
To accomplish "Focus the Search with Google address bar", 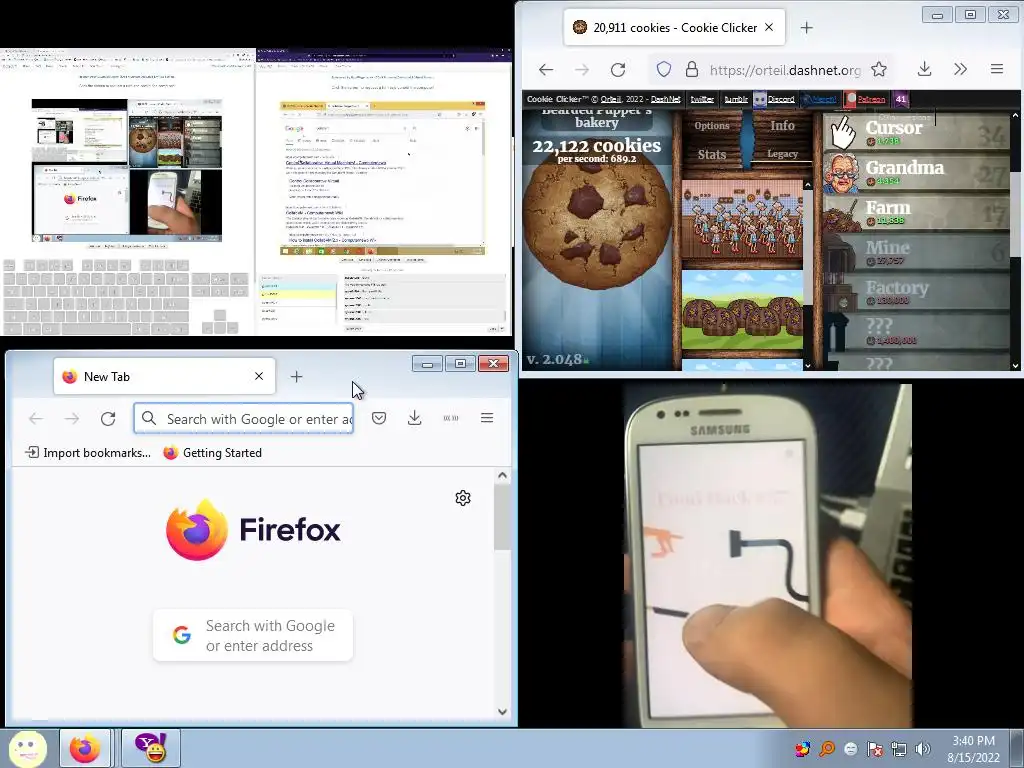I will 244,419.
